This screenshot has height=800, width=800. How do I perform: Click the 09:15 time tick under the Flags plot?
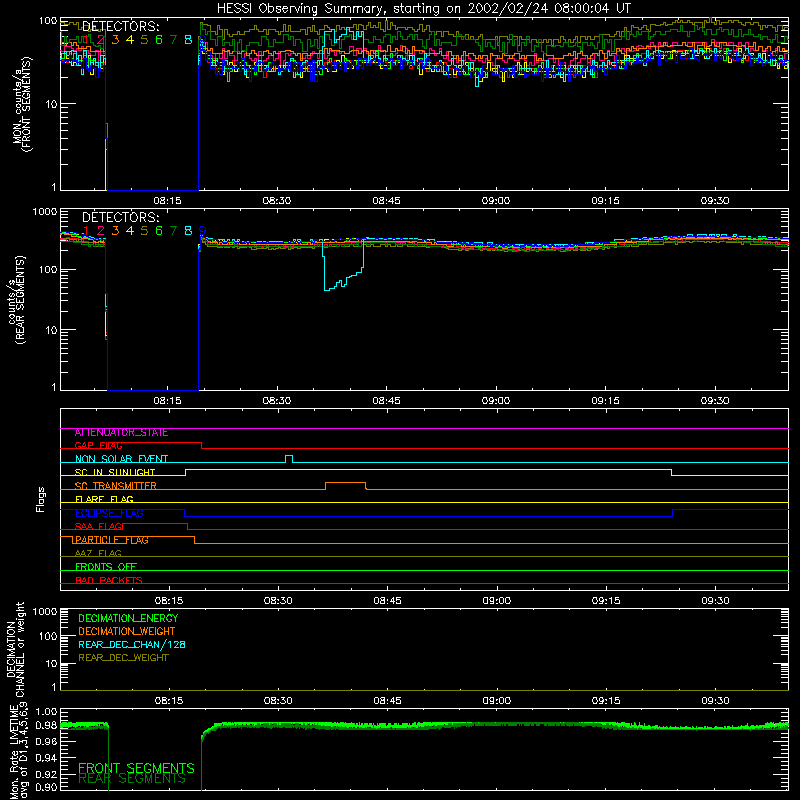click(x=606, y=601)
